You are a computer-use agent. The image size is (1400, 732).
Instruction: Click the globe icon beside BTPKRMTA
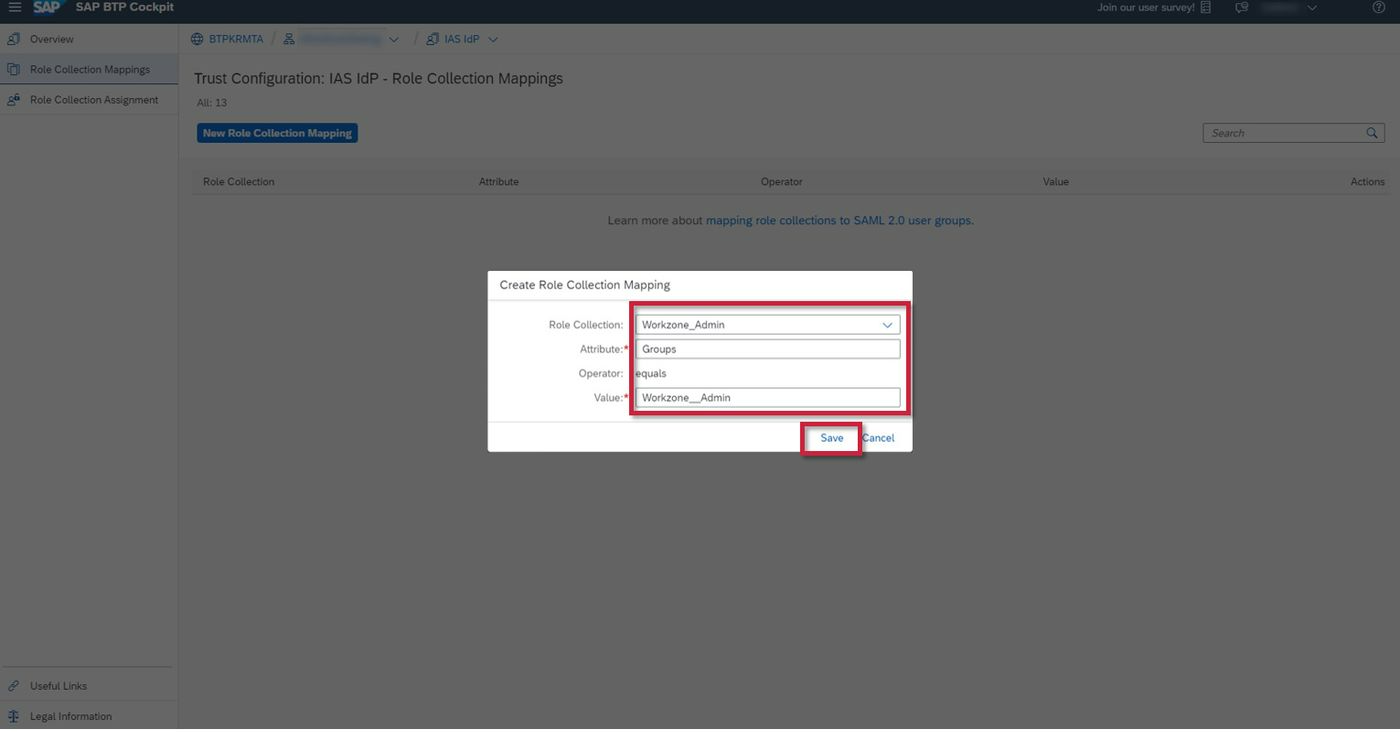(x=197, y=39)
